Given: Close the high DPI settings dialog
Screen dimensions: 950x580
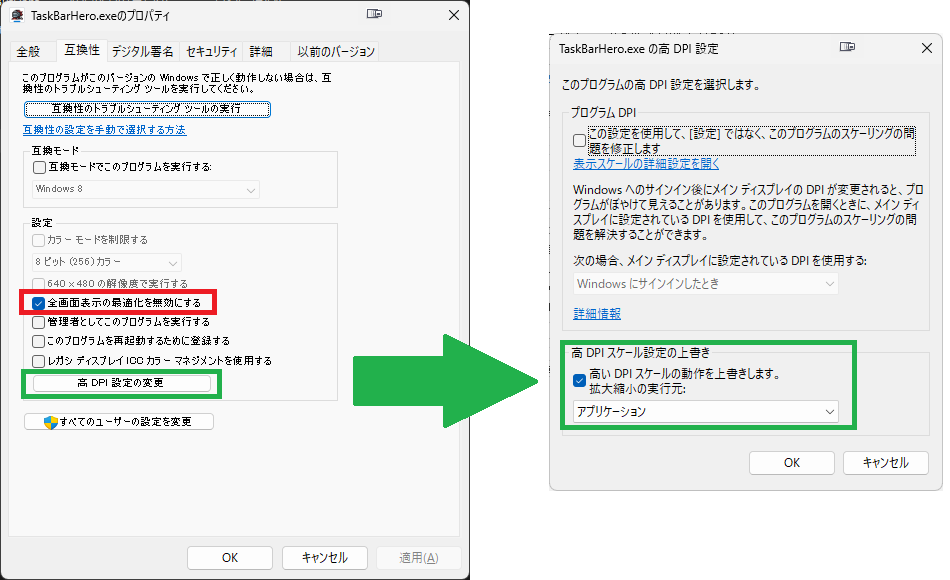Looking at the screenshot, I should click(x=927, y=48).
